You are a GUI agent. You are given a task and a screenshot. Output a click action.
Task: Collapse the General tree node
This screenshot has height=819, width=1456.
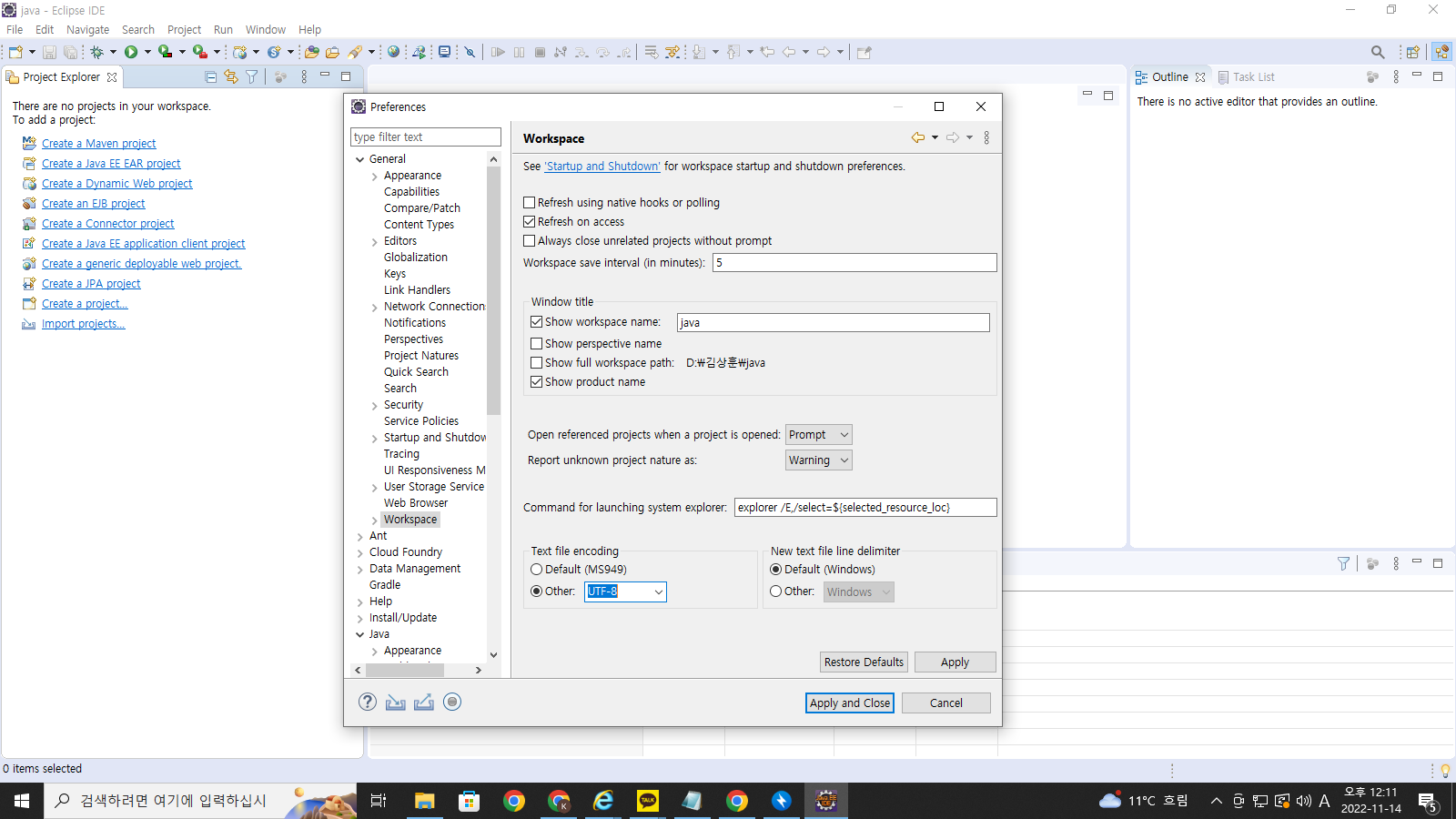pyautogui.click(x=360, y=159)
